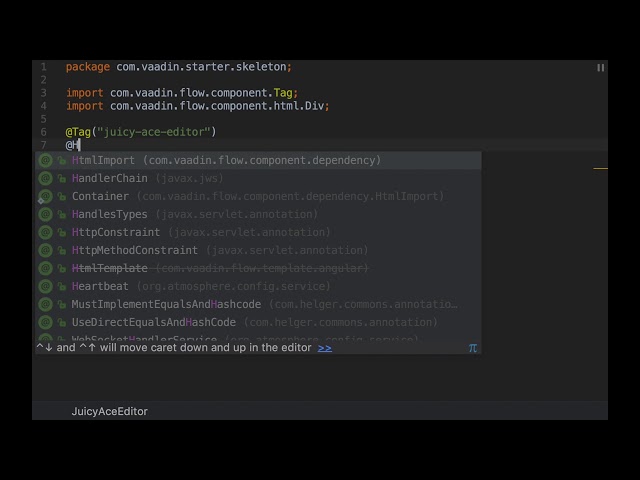640x480 pixels.
Task: Click annotation icon beside HandlesTypes
Action: pyautogui.click(x=45, y=214)
